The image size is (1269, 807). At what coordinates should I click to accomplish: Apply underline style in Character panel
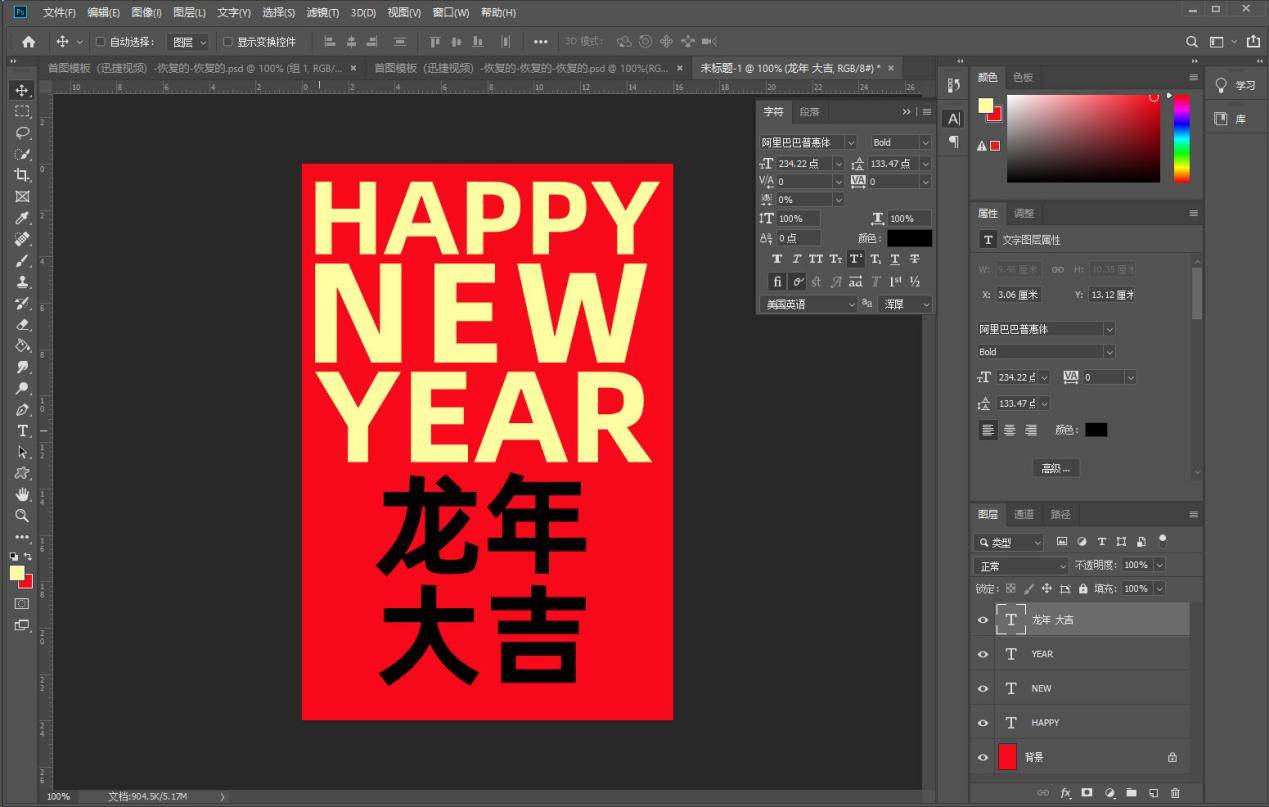pyautogui.click(x=895, y=259)
